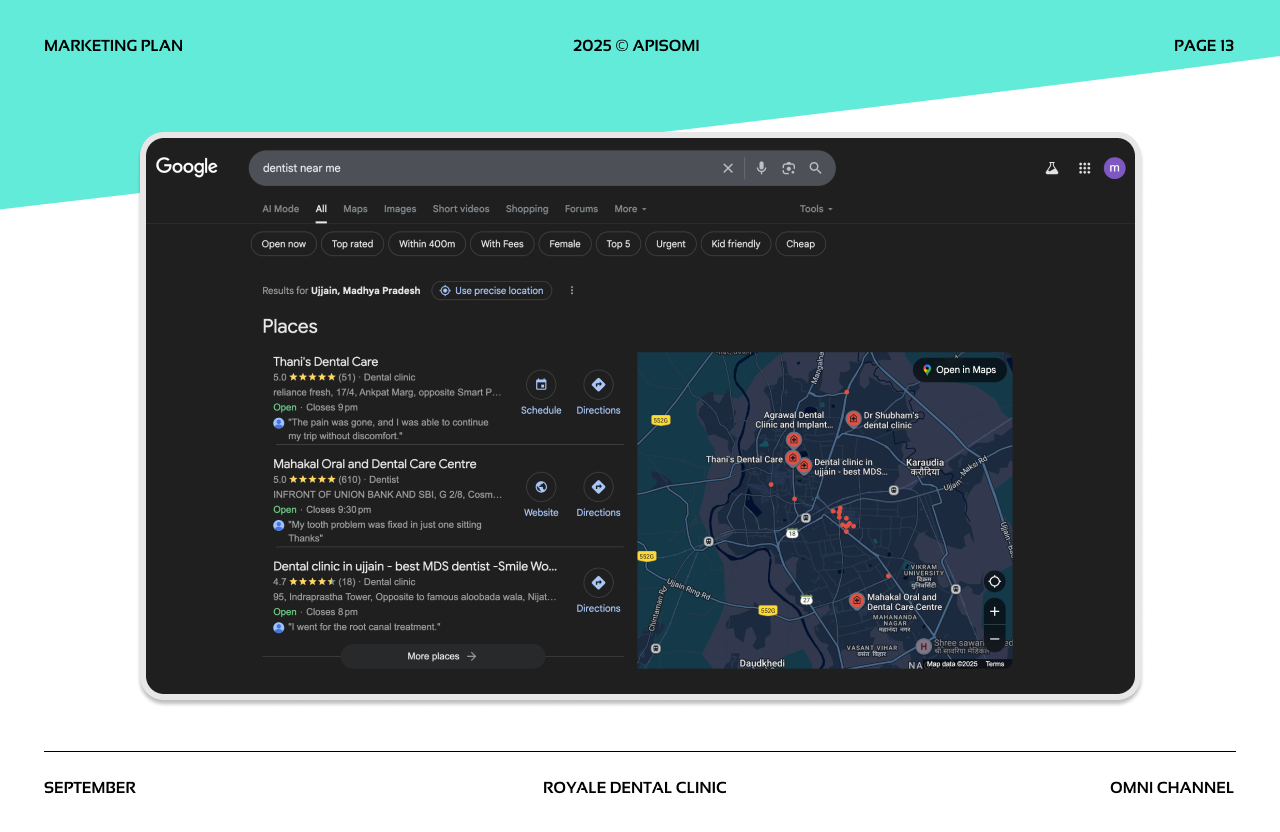
Task: Click the More places button
Action: (x=442, y=656)
